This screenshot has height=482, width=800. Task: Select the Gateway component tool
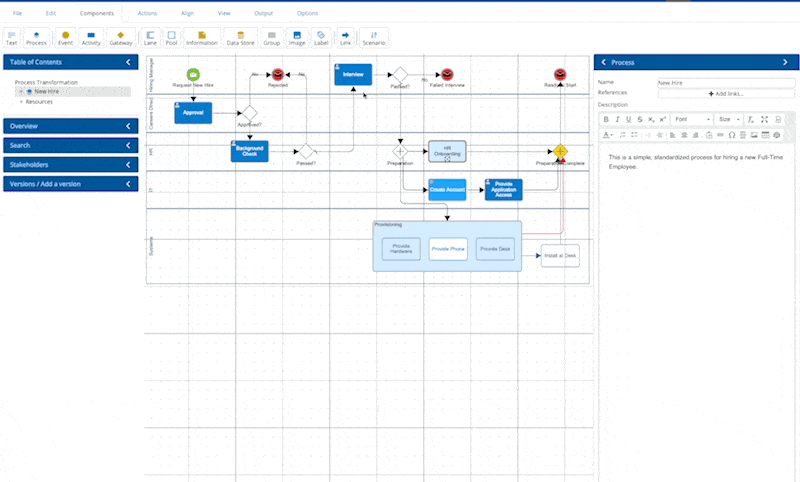click(x=120, y=38)
